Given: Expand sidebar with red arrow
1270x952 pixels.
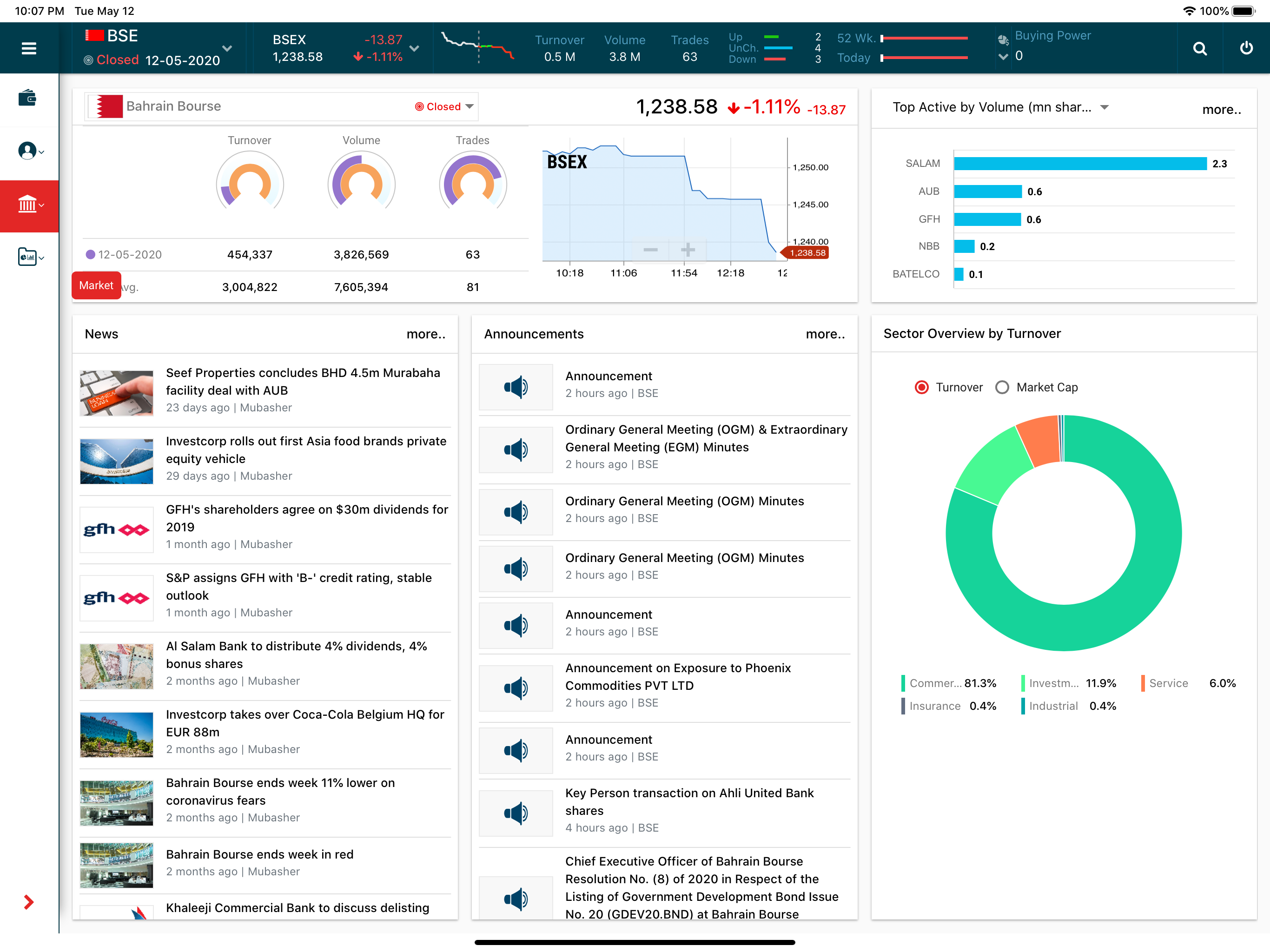Looking at the screenshot, I should tap(29, 901).
